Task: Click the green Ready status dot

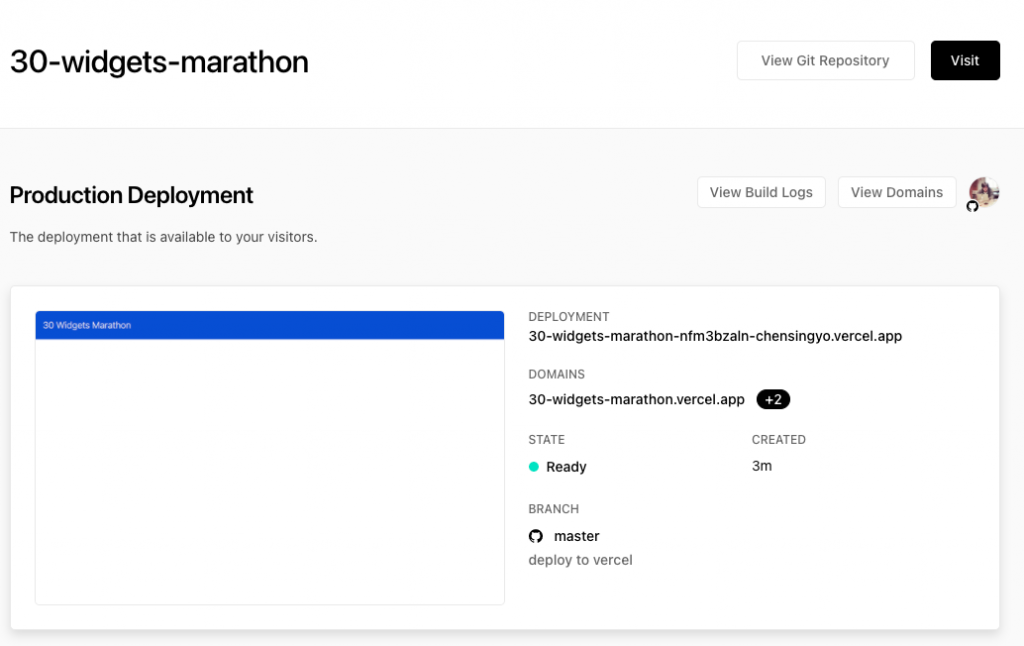Action: coord(534,466)
